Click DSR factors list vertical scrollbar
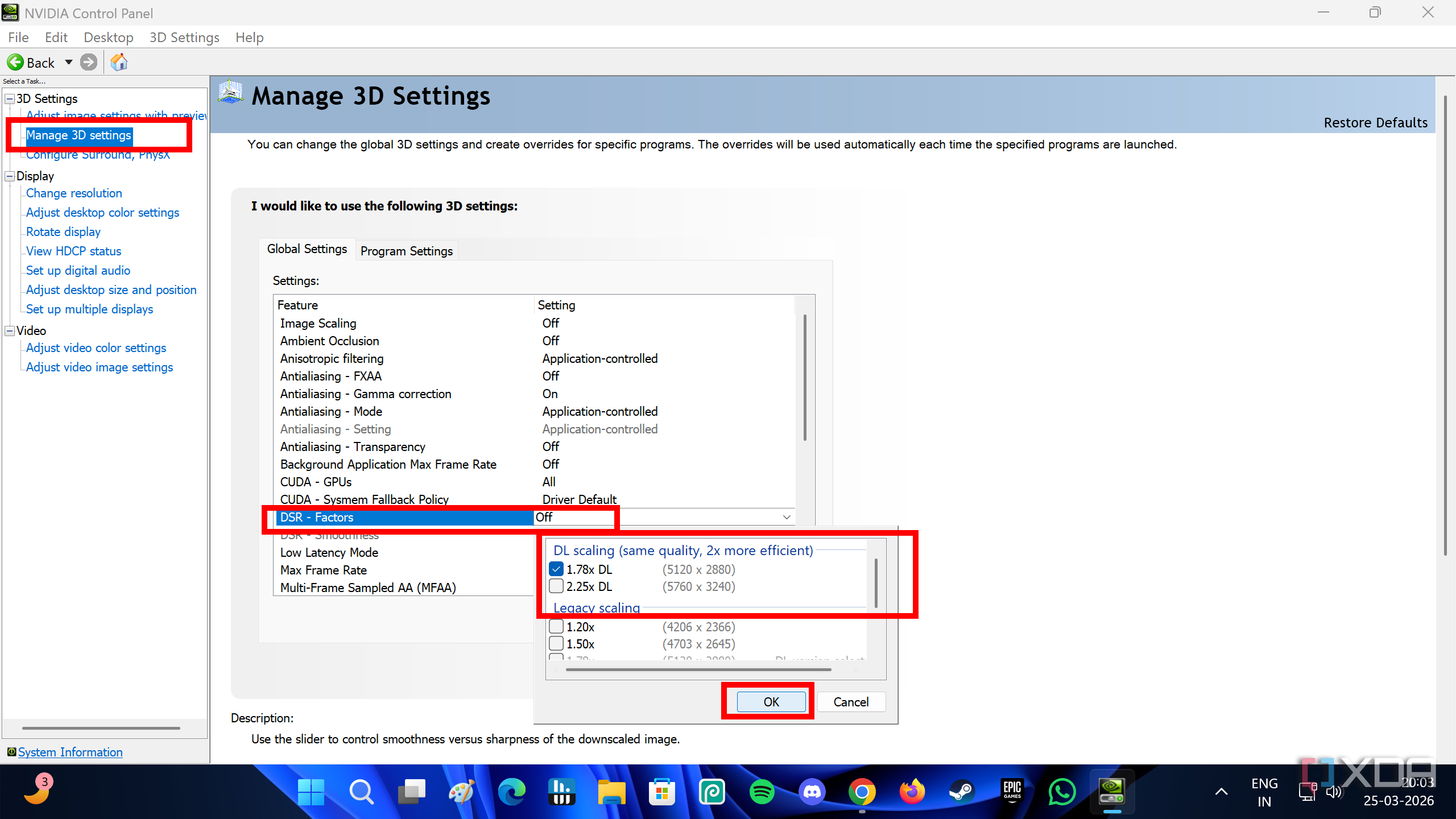 click(876, 583)
